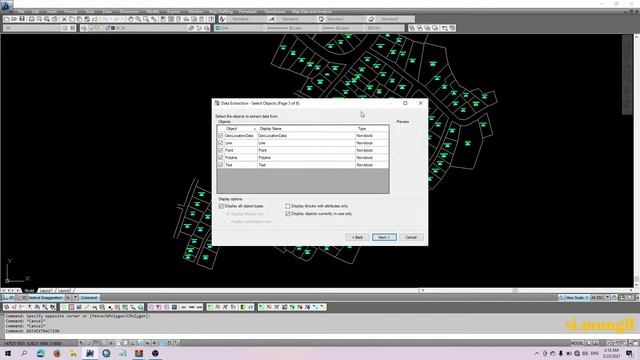Open the dimension style dropdown
This screenshot has width=640, height=360.
point(296,19)
